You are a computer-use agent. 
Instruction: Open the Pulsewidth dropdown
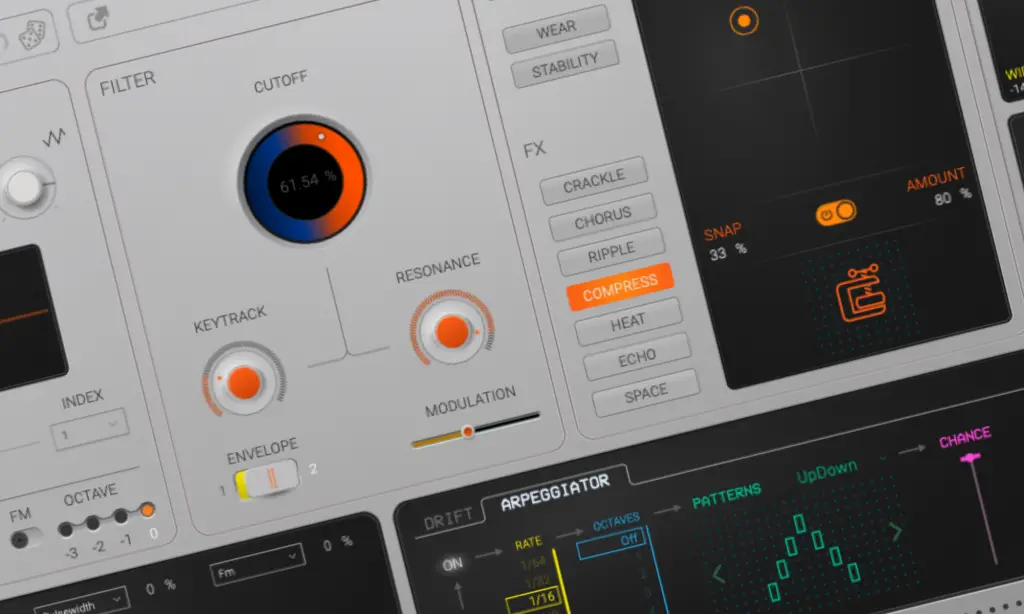tap(81, 604)
